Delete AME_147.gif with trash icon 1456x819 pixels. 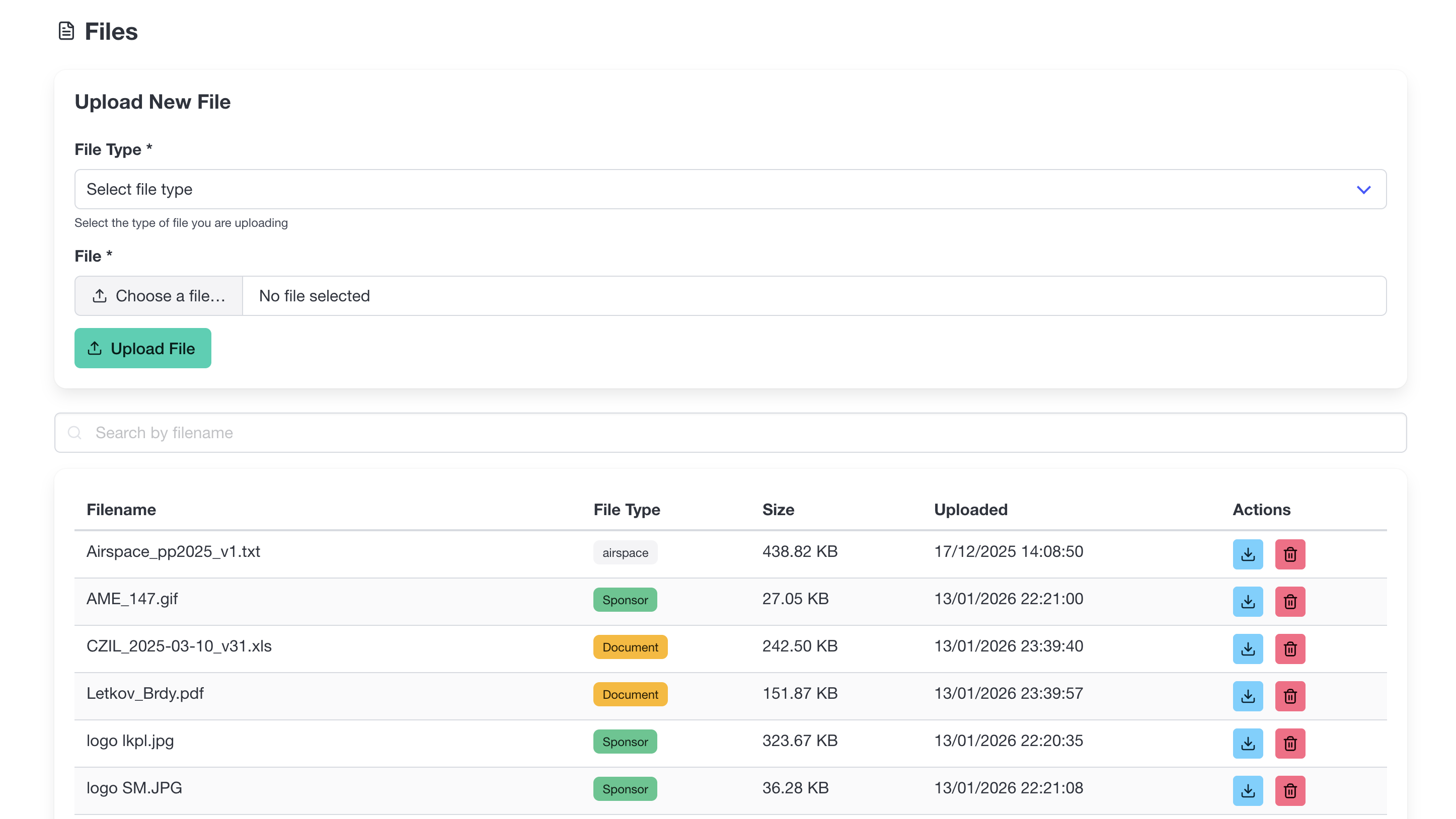[1289, 602]
